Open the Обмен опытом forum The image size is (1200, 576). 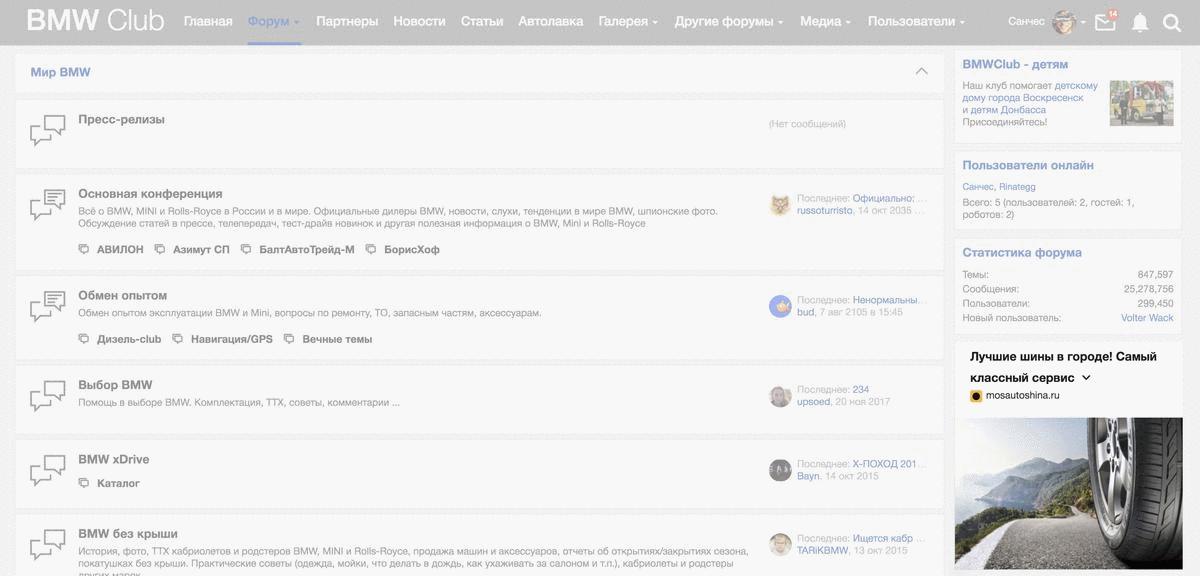(x=123, y=295)
